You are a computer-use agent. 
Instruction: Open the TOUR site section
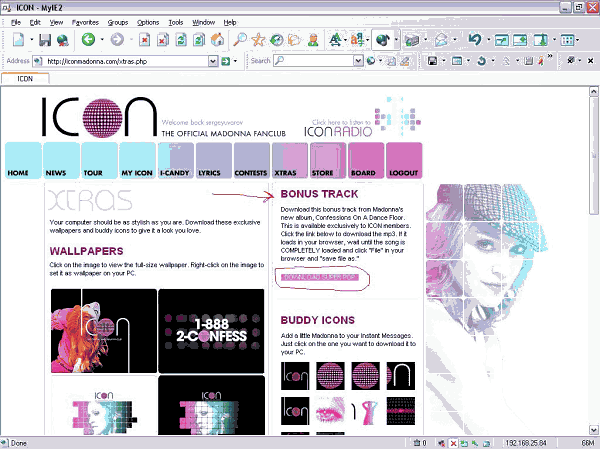[x=99, y=160]
